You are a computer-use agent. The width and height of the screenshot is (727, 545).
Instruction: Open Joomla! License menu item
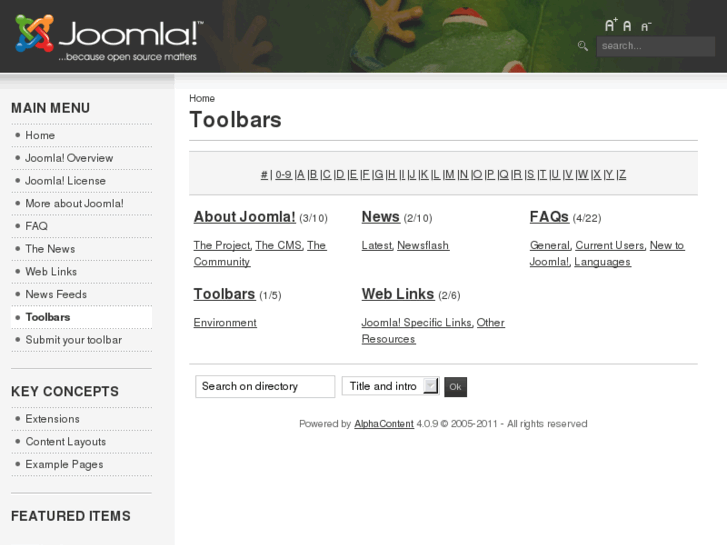click(x=65, y=181)
